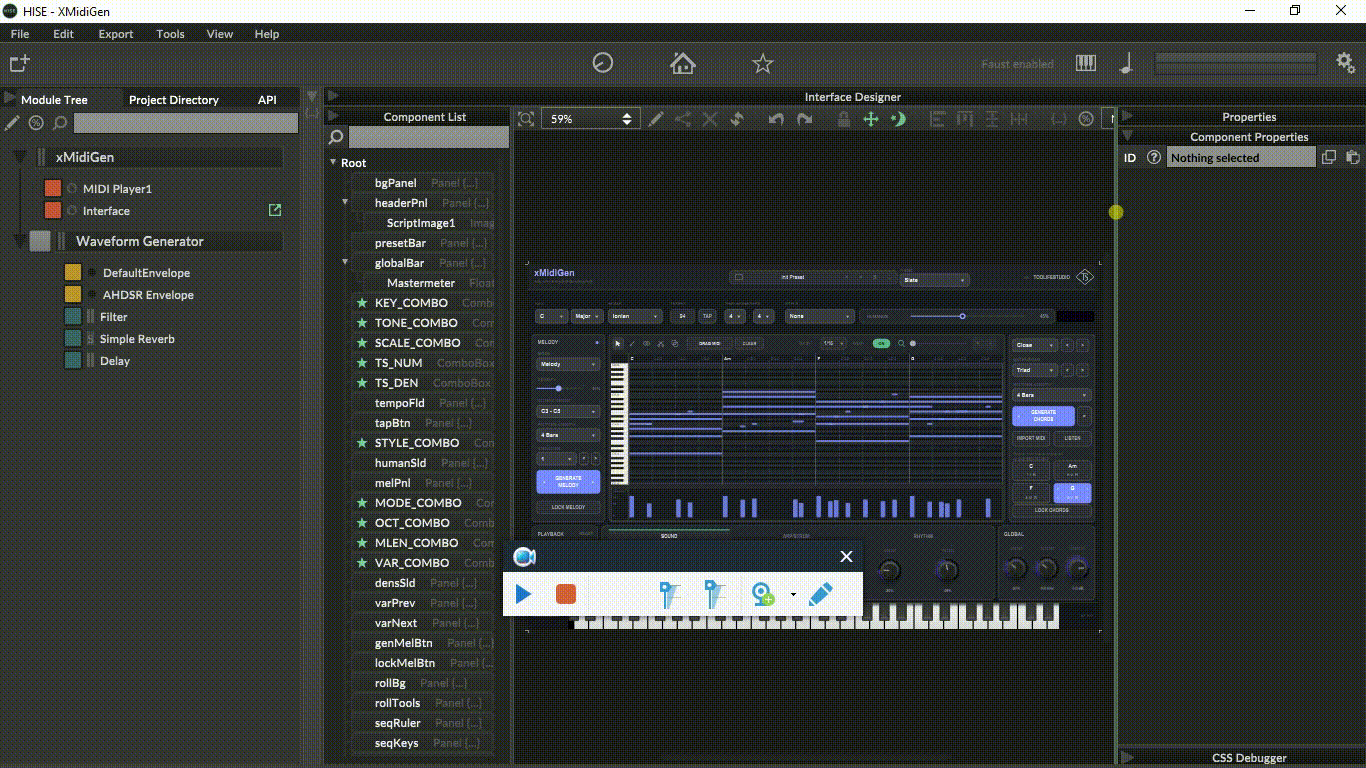Toggle the MIDI Player1 orange bypass square

[53, 188]
